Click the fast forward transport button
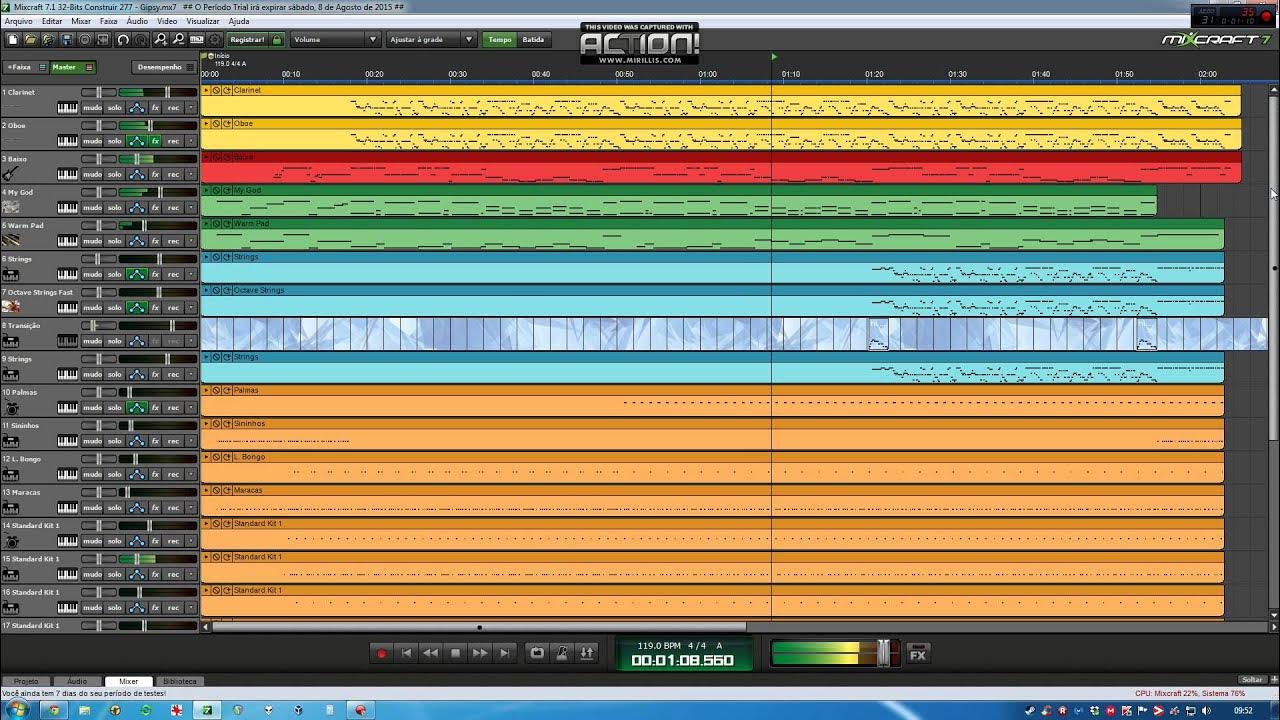 coord(480,653)
